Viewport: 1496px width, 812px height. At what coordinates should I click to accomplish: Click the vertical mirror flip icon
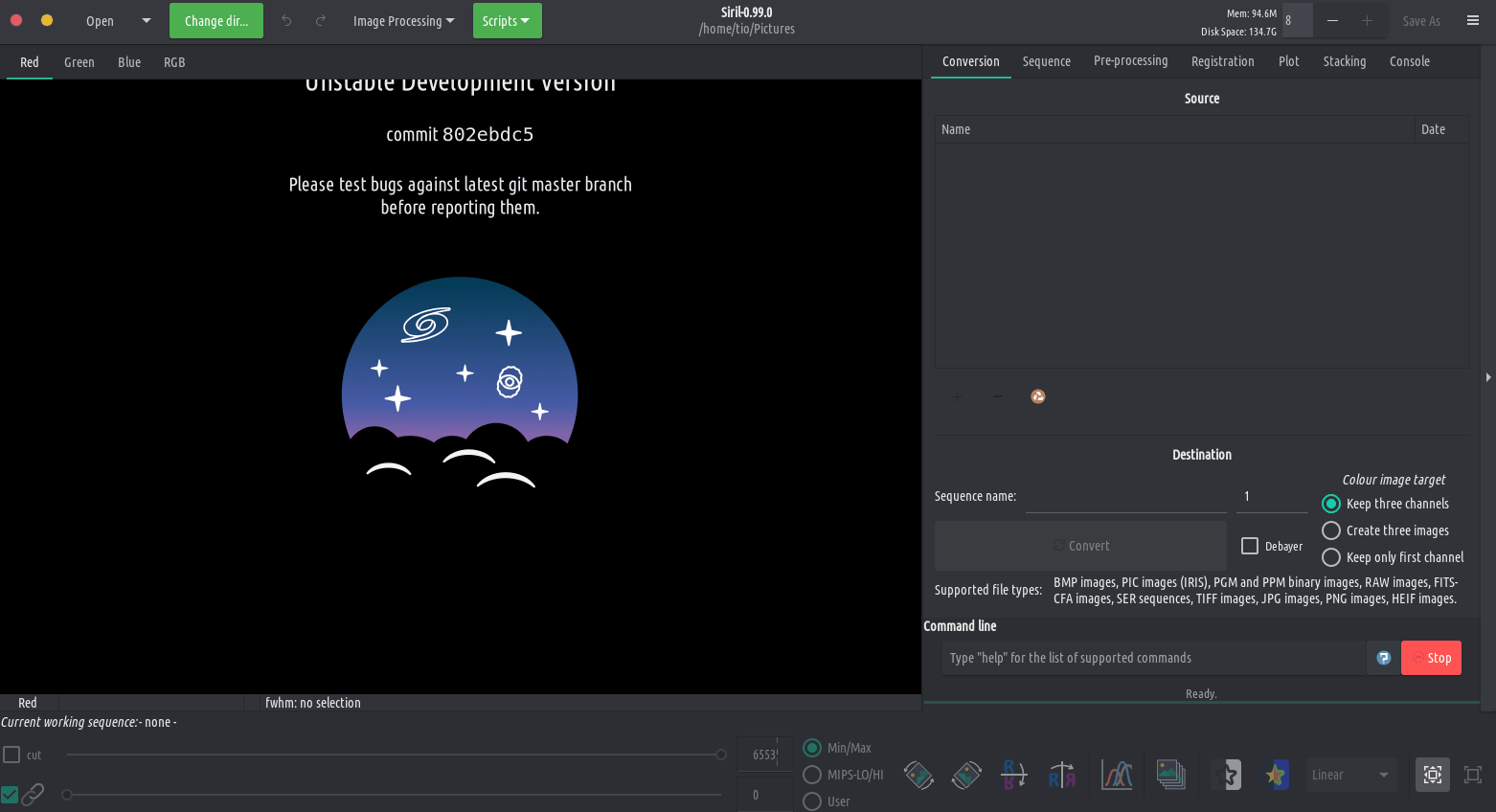[1013, 775]
